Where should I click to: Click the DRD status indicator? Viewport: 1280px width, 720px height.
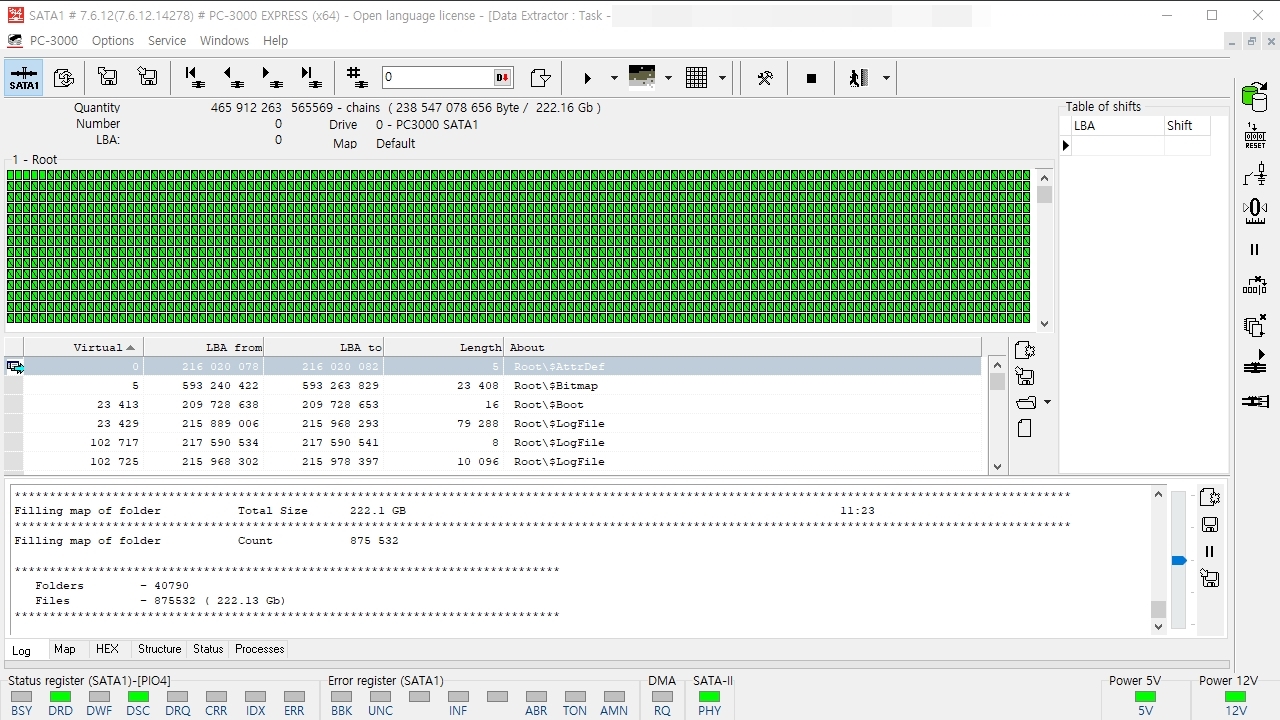(x=60, y=703)
